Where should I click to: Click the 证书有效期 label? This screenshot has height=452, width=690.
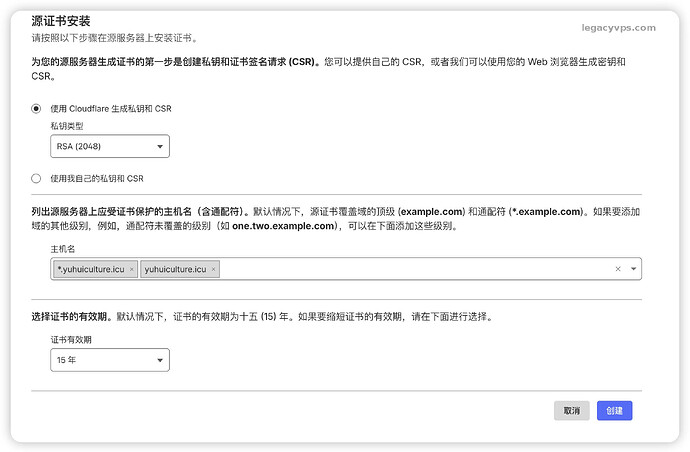(x=71, y=340)
